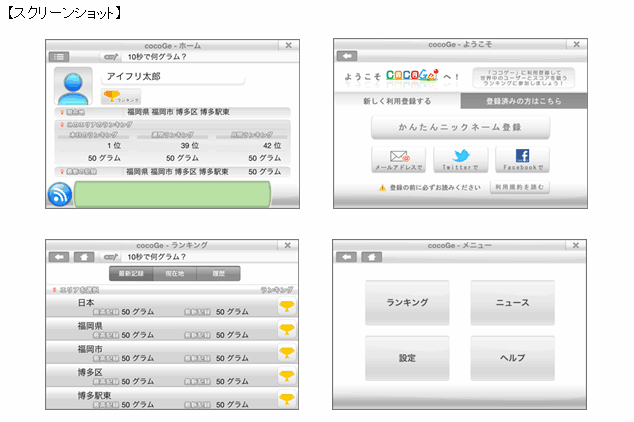
Task: Click the 42 位 monthly ranking value
Action: (x=272, y=146)
